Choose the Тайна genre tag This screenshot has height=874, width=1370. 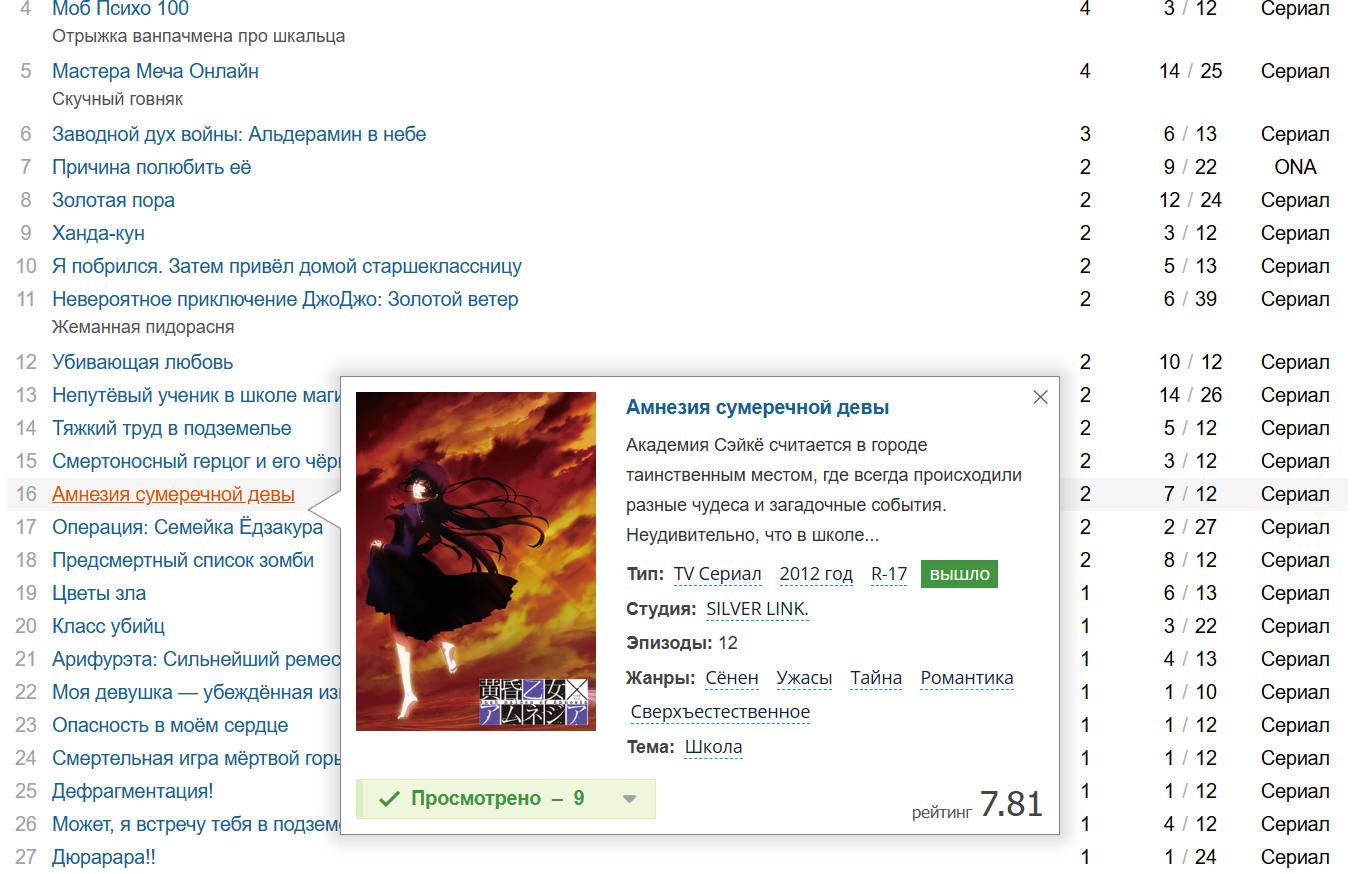click(x=876, y=678)
